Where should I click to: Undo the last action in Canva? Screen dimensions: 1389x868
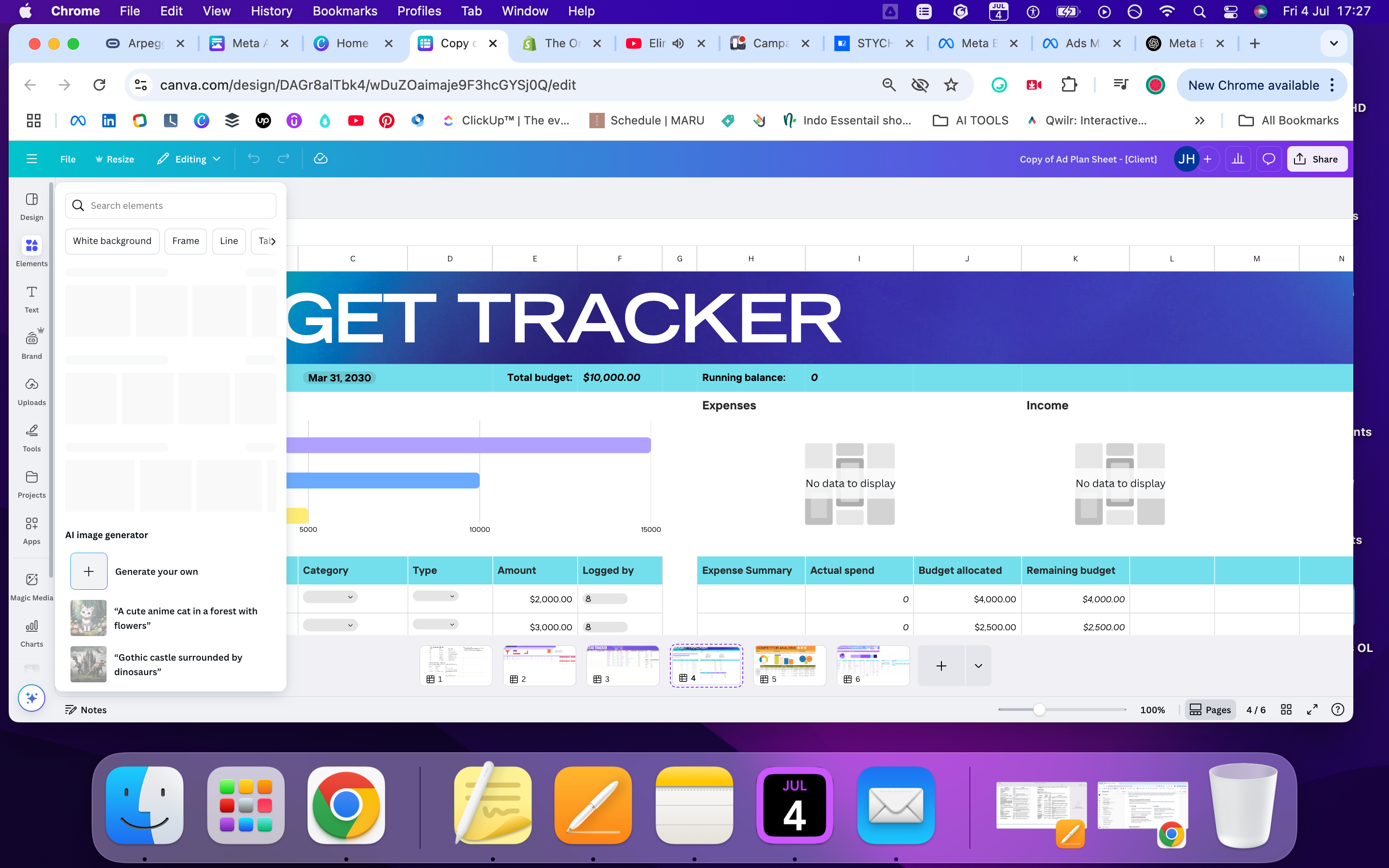(254, 159)
